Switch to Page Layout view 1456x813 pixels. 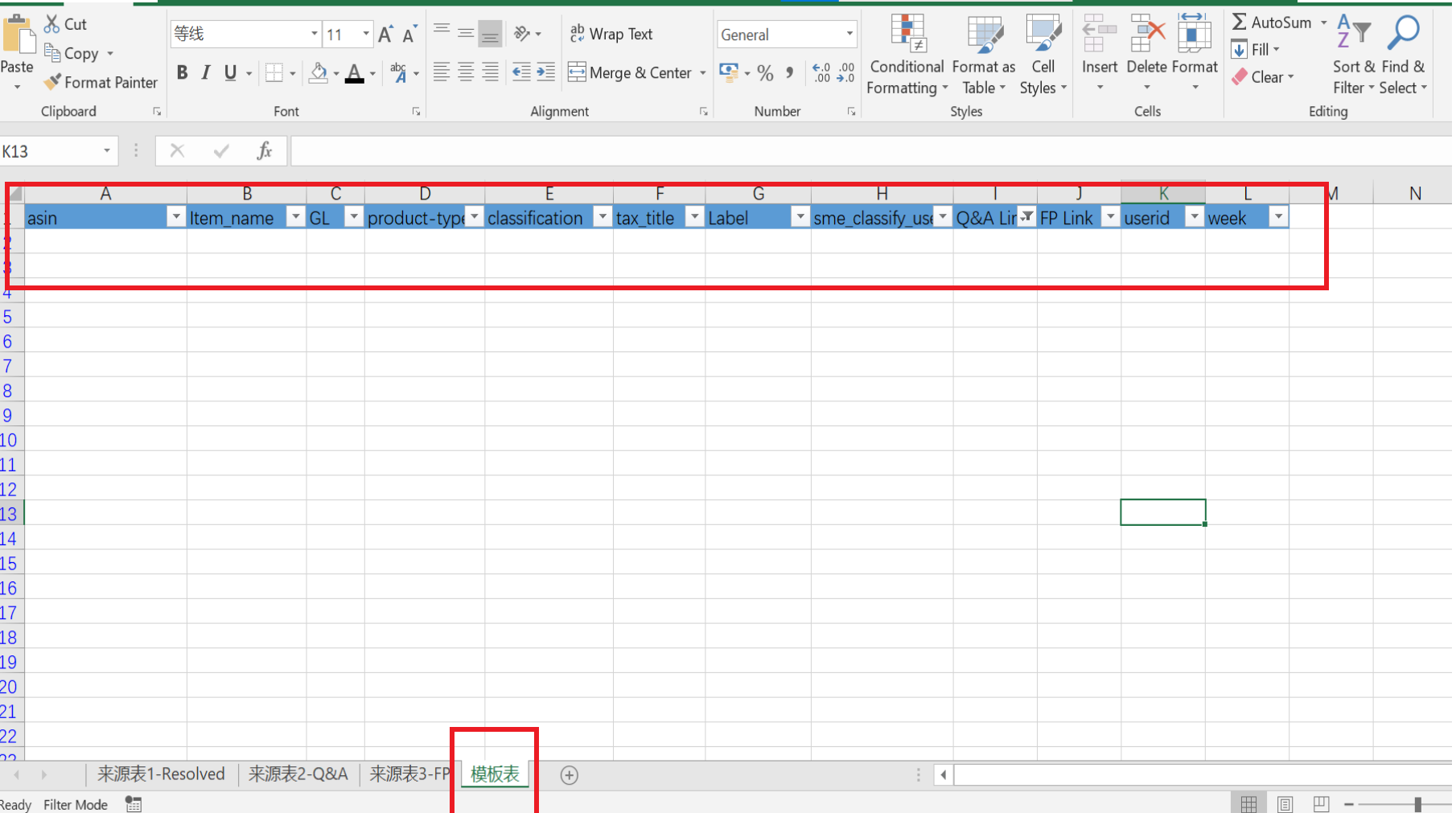(x=1285, y=804)
